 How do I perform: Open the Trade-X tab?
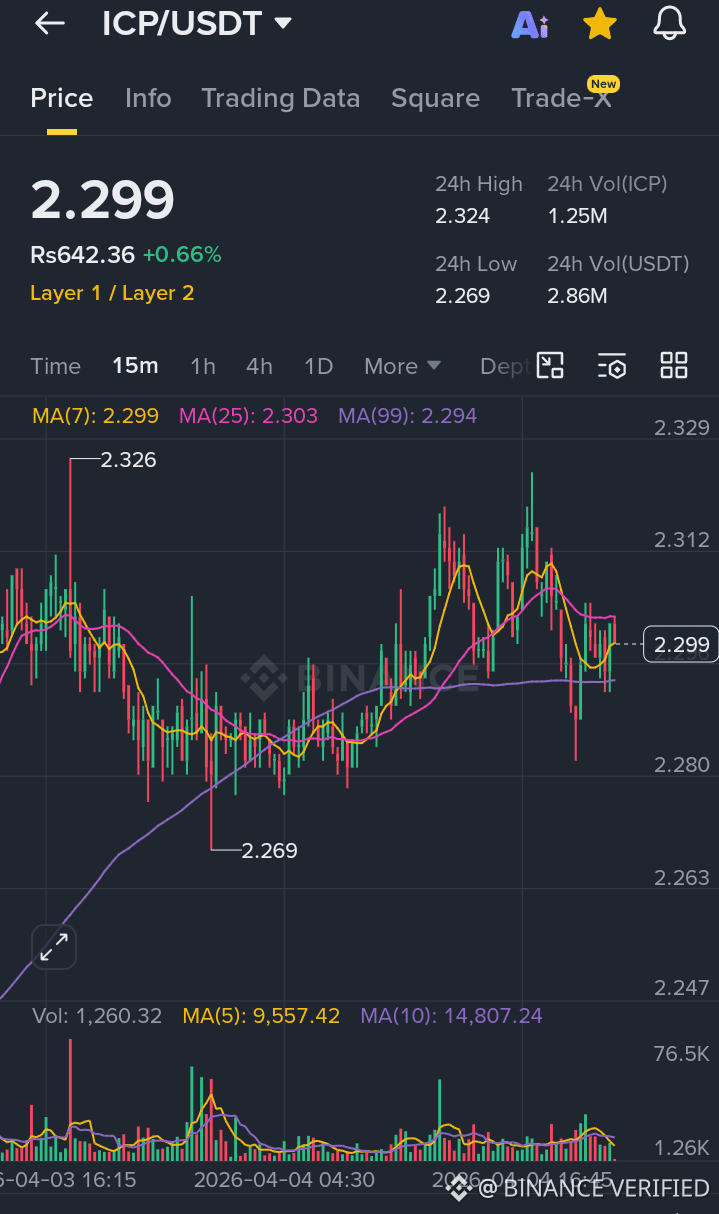[562, 98]
